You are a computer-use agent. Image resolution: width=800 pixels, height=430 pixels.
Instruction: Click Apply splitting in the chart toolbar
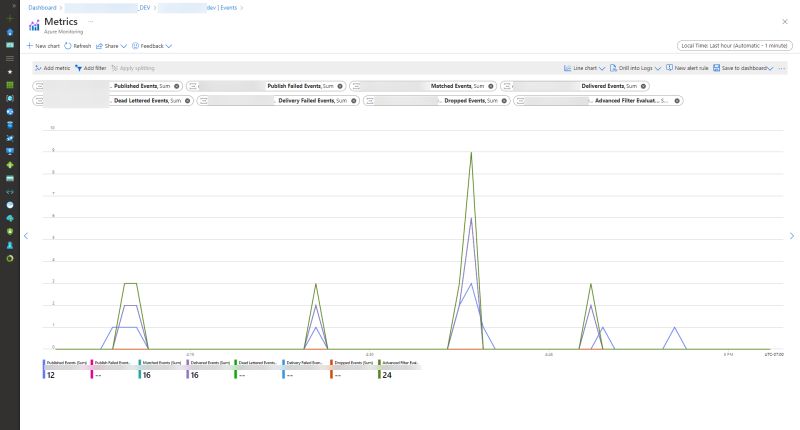coord(133,68)
